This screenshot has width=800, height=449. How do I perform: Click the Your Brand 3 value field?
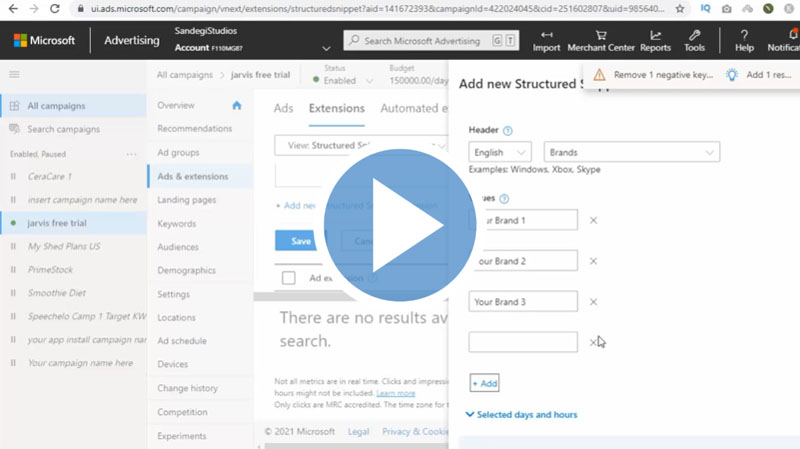[523, 302]
